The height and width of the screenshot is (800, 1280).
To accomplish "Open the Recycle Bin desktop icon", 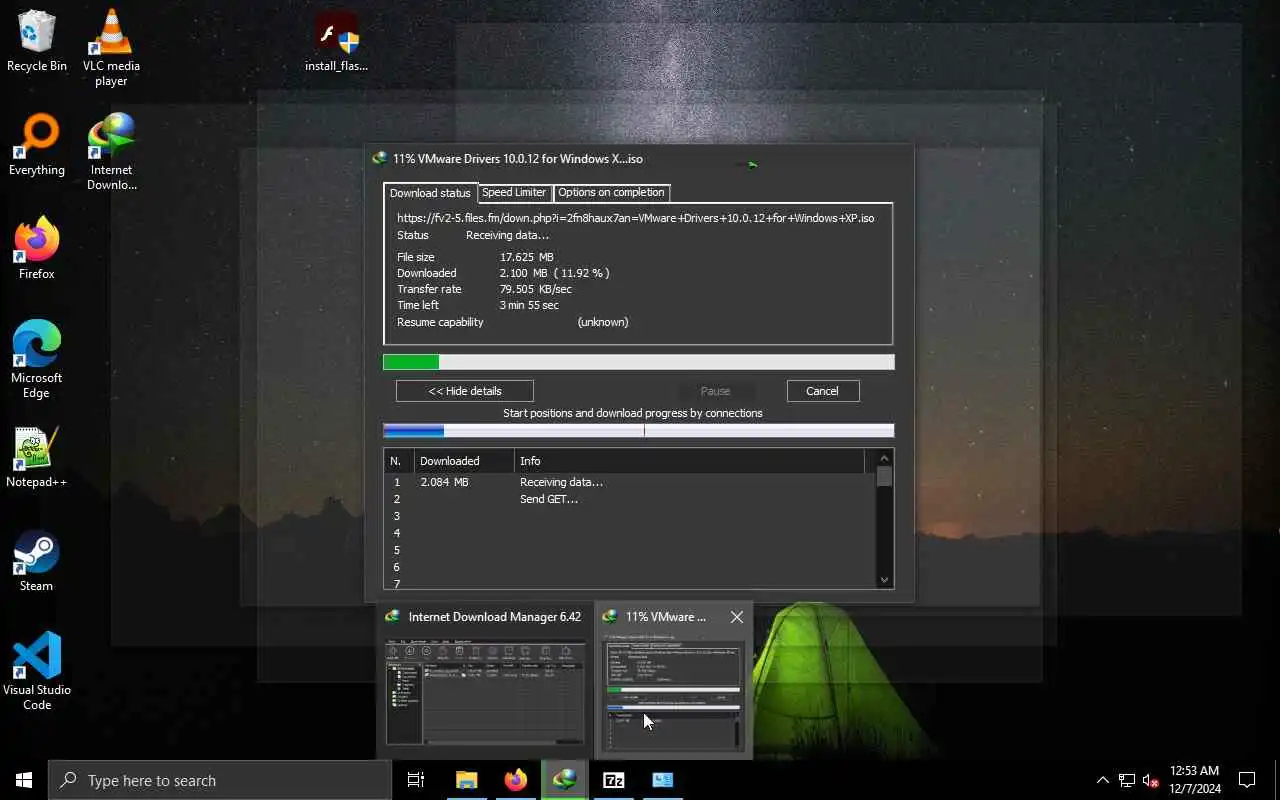I will click(x=37, y=42).
